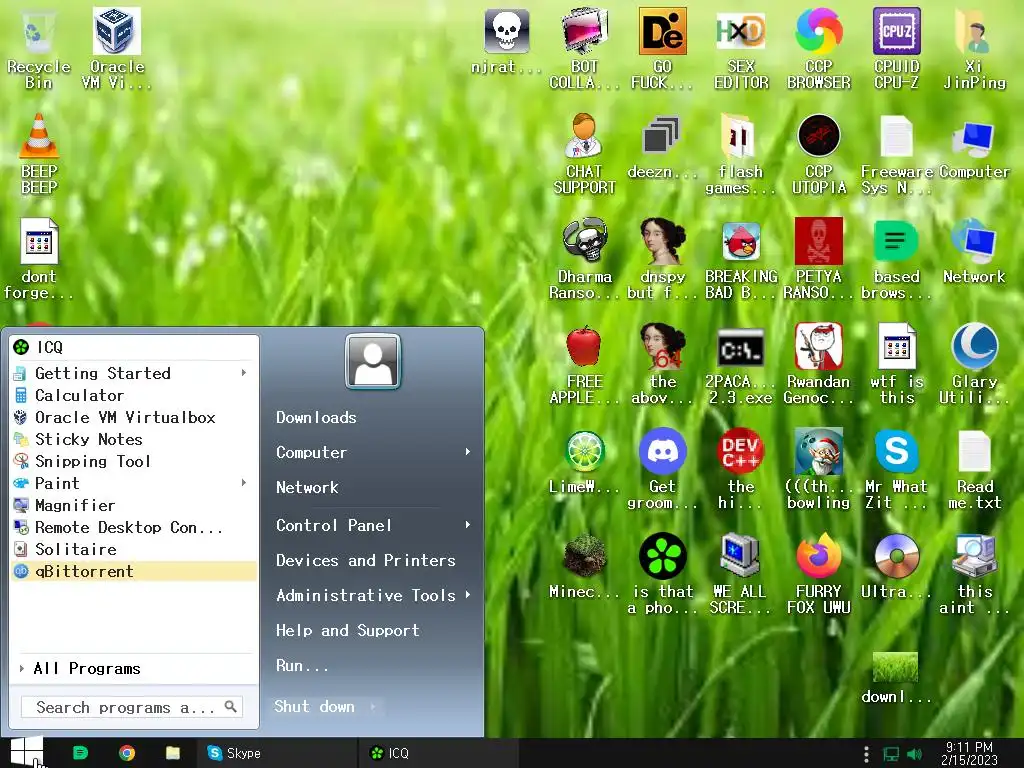Click the Windows Start button
Screen dimensions: 1024x768
(x=26, y=752)
